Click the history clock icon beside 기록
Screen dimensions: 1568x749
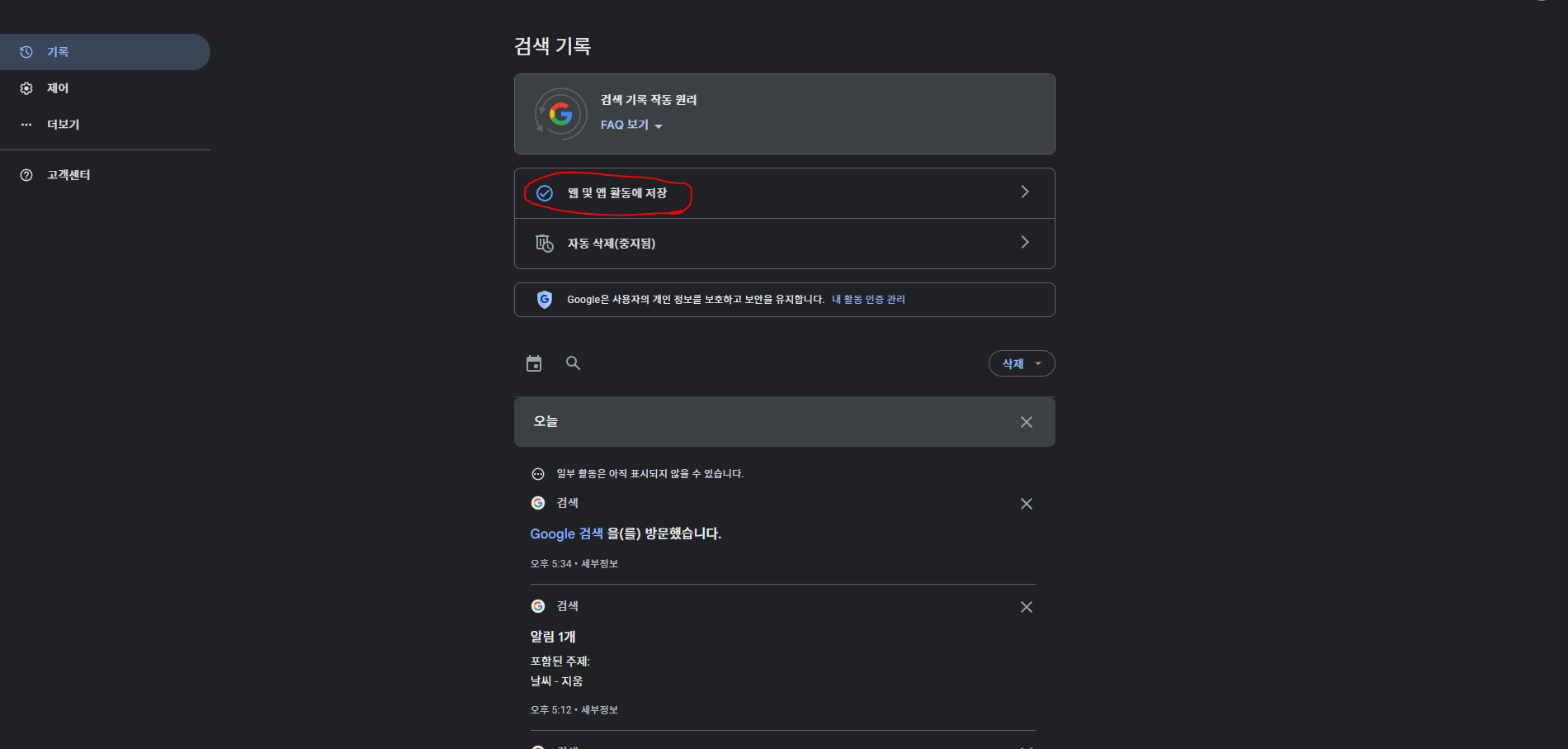[26, 51]
